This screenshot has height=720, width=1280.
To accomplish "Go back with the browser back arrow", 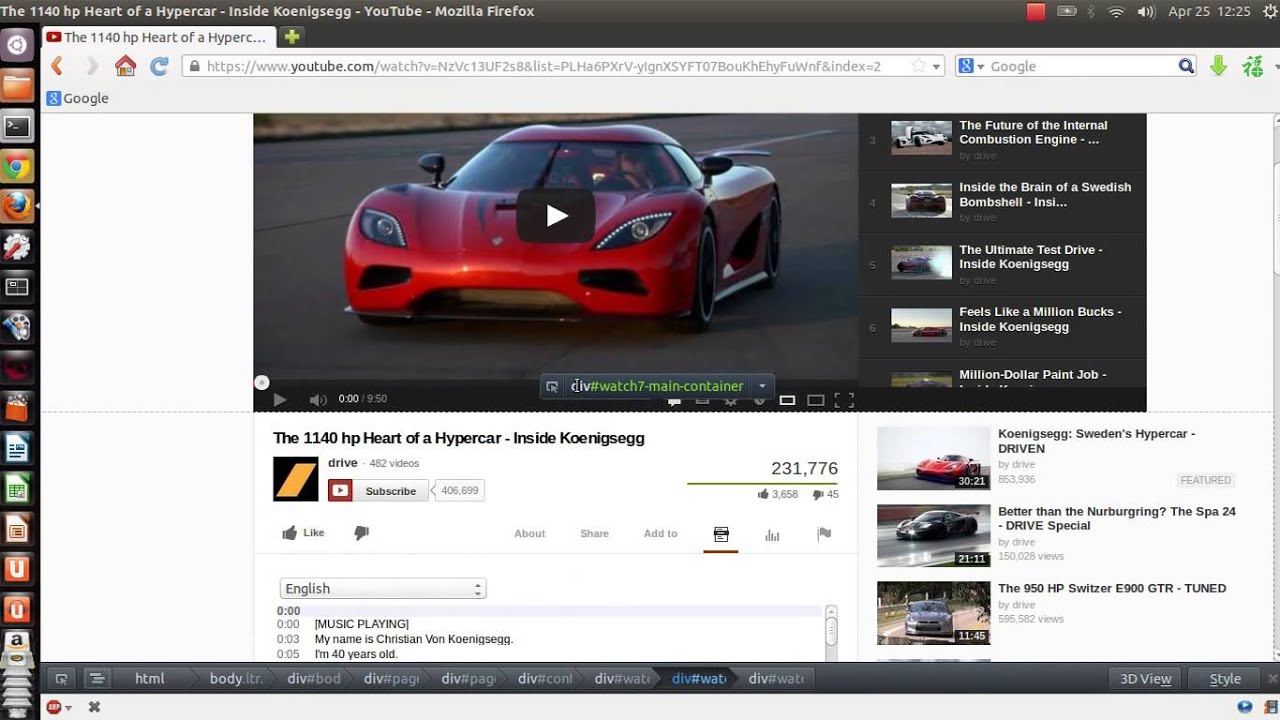I will click(56, 66).
